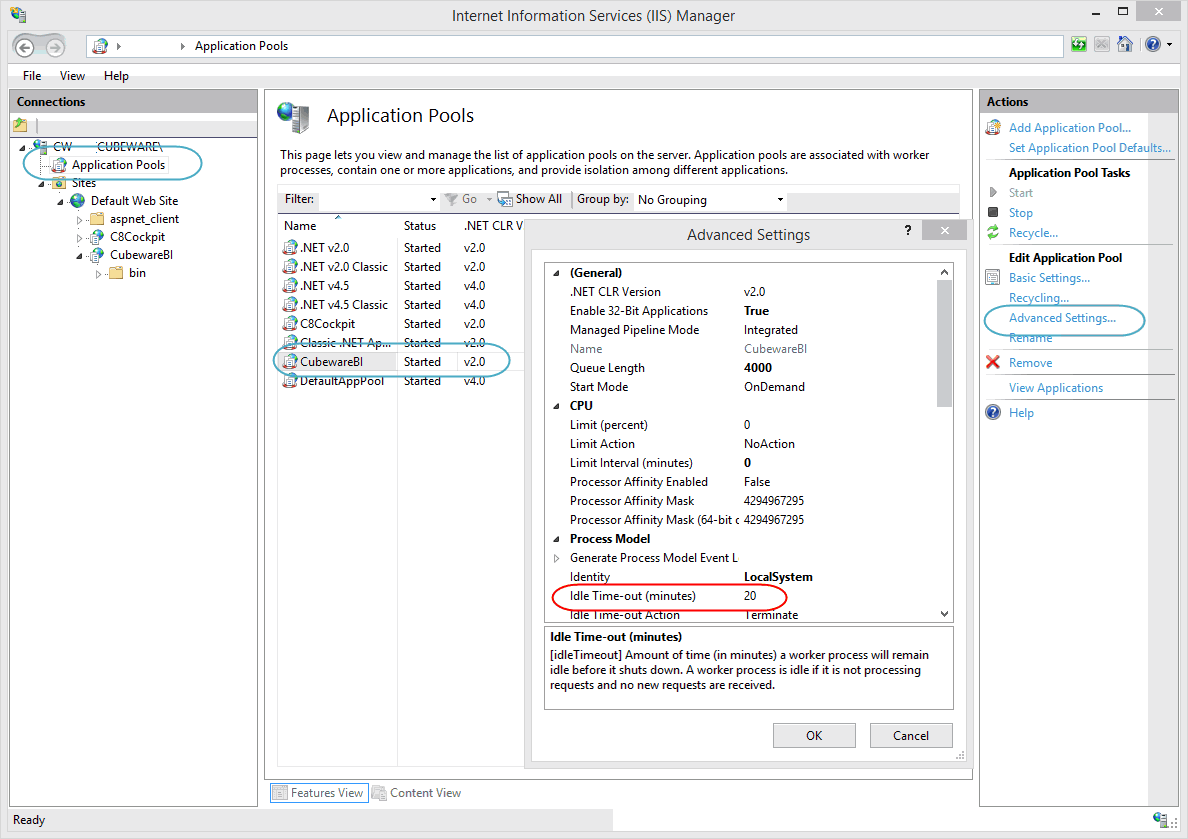The width and height of the screenshot is (1188, 839).
Task: Click the C8Cockpit pool icon in list
Action: (289, 324)
